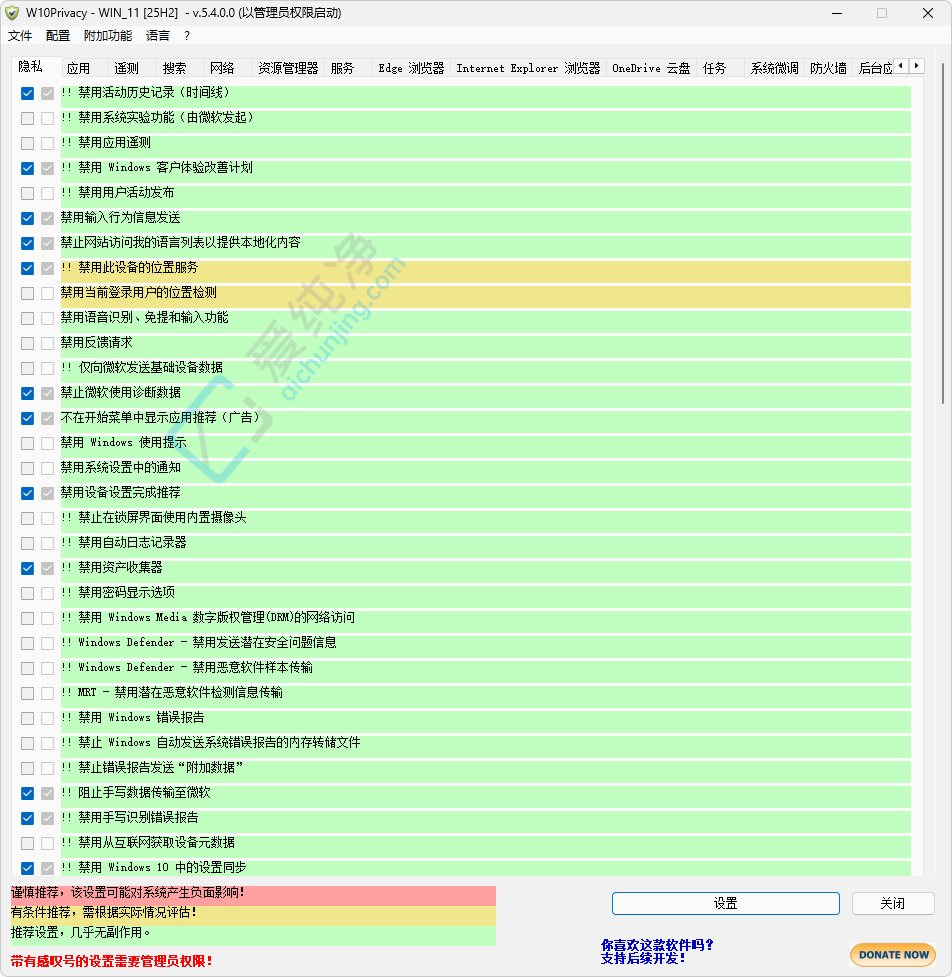Check 禁用系统实验功能（由微软发起）
This screenshot has width=952, height=977.
[x=27, y=118]
